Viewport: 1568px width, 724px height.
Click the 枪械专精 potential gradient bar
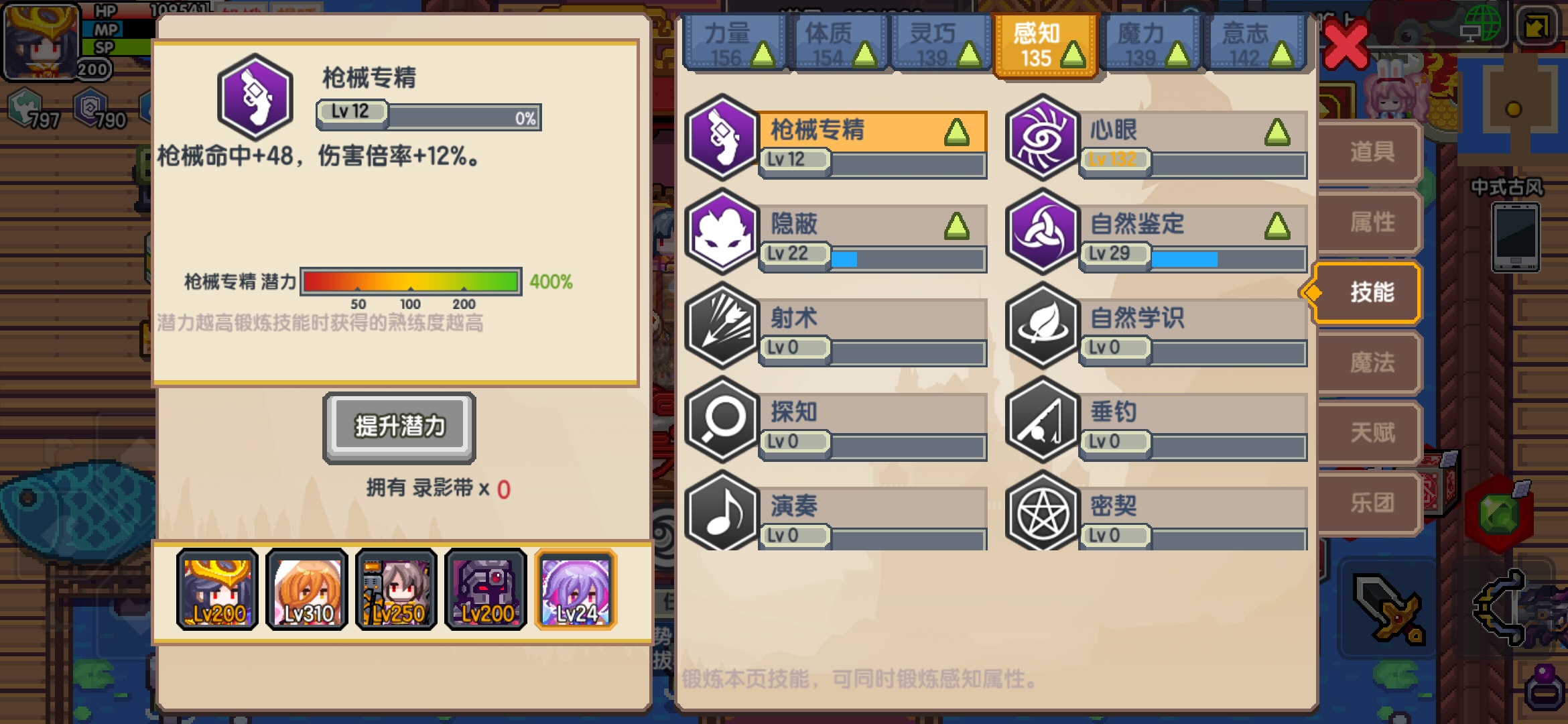click(411, 282)
